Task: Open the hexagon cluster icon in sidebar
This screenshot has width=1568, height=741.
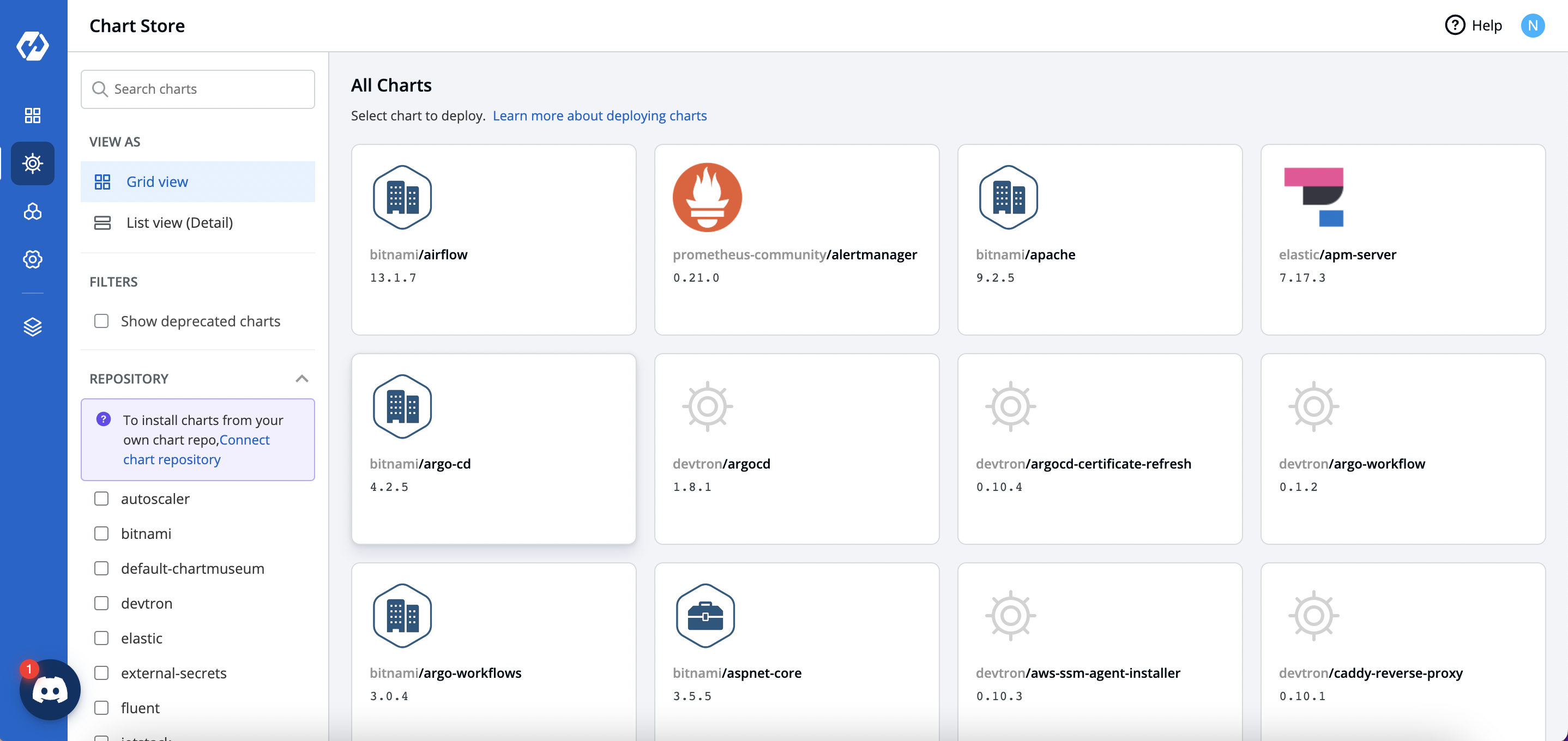Action: 33,211
